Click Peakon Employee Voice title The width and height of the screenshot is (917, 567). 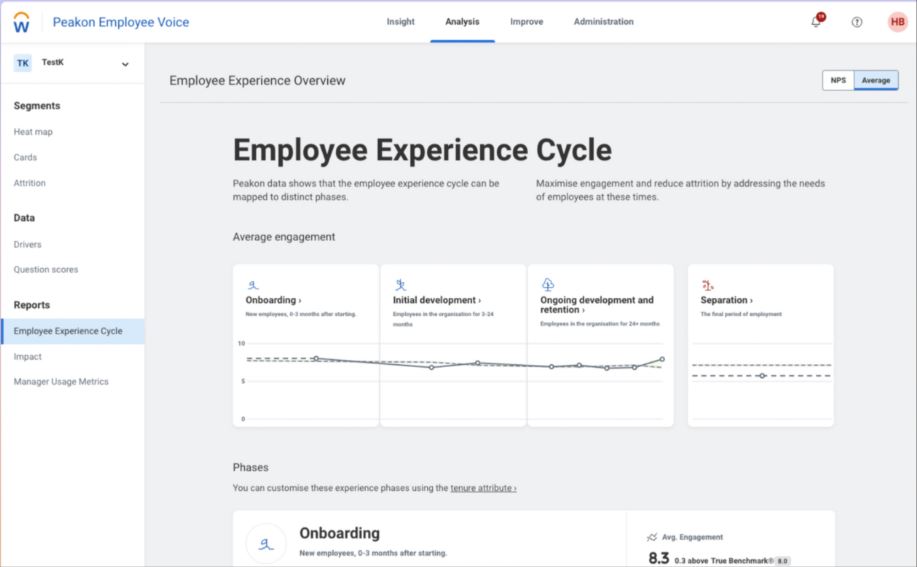[121, 22]
